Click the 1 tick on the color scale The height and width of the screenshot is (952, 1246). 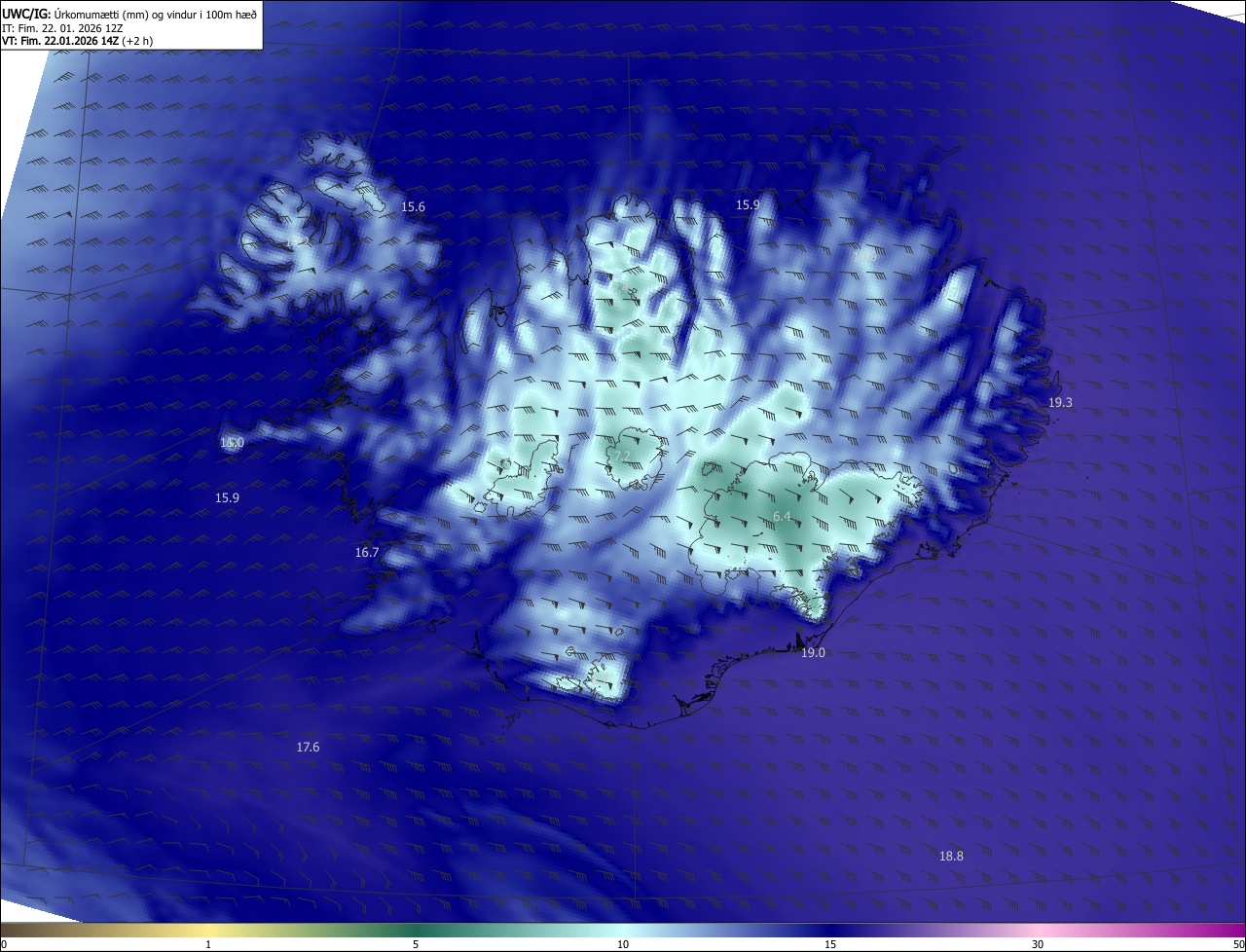209,944
